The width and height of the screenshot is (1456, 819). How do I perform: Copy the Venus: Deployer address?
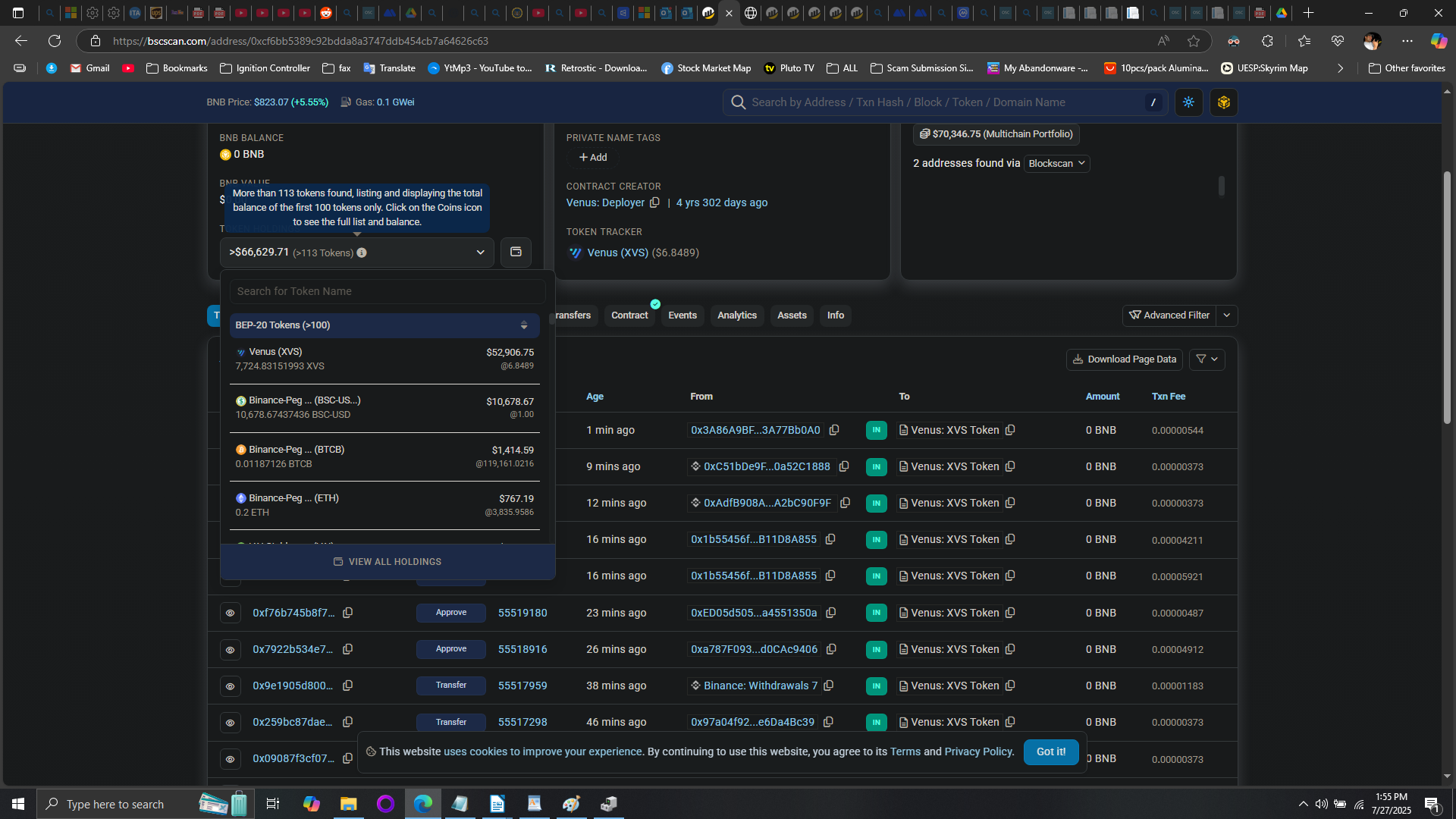[x=654, y=202]
